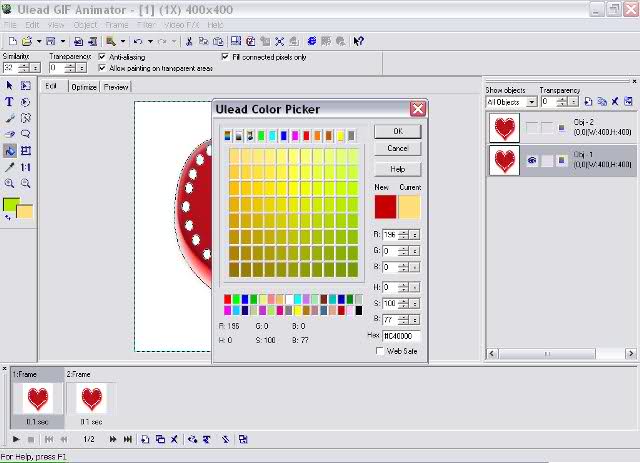Click the New red color swatch
Viewport: 640px width, 463px height.
pos(385,207)
